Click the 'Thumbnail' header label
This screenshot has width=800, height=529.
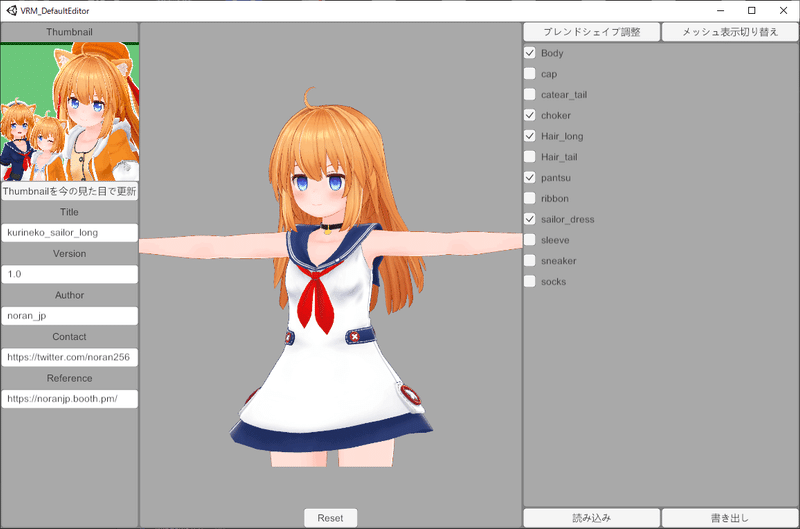coord(69,32)
